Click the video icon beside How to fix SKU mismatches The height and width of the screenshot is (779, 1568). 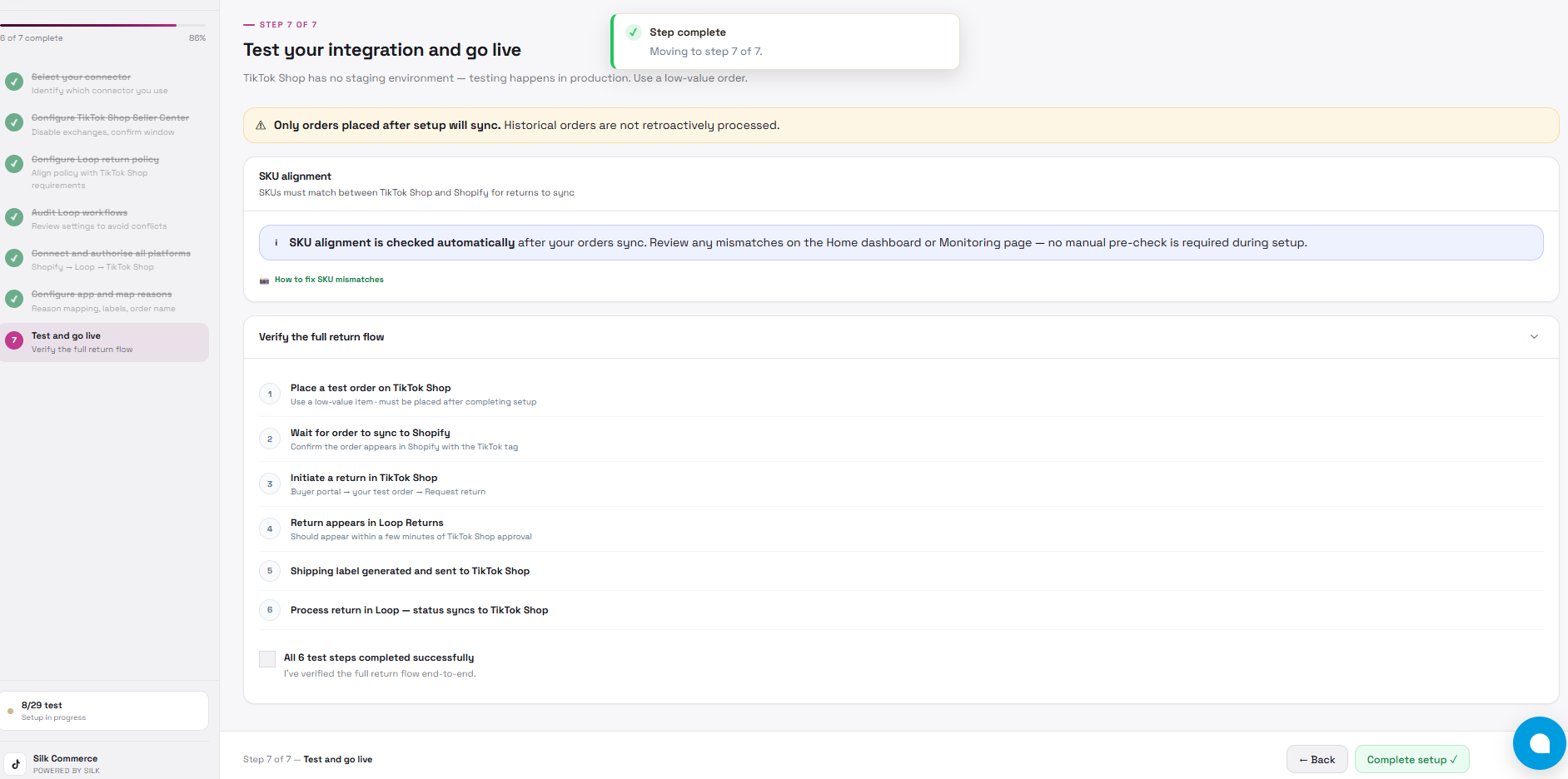pyautogui.click(x=264, y=280)
